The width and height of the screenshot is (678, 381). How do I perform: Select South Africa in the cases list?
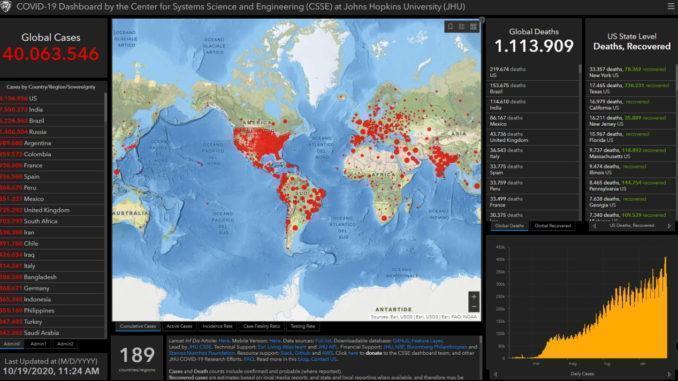[52, 221]
